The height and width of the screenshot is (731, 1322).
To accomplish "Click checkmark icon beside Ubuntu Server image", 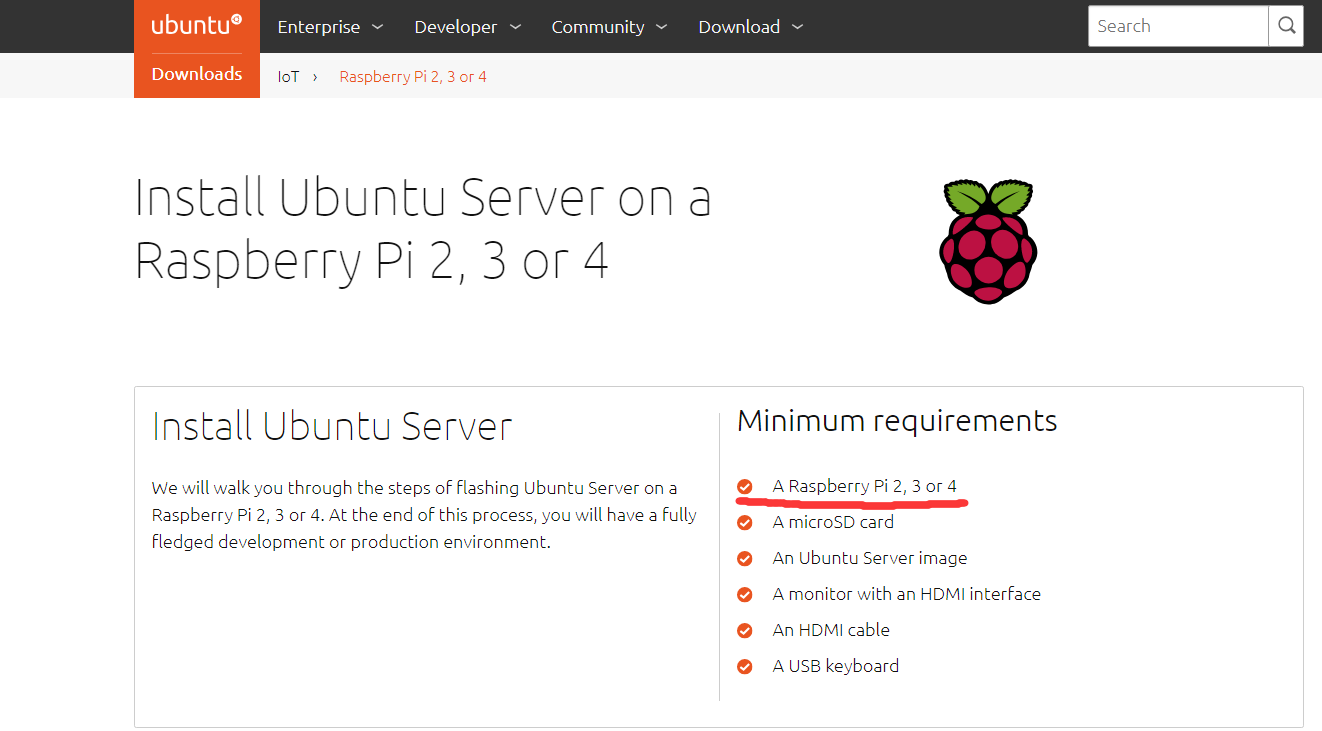I will point(745,559).
